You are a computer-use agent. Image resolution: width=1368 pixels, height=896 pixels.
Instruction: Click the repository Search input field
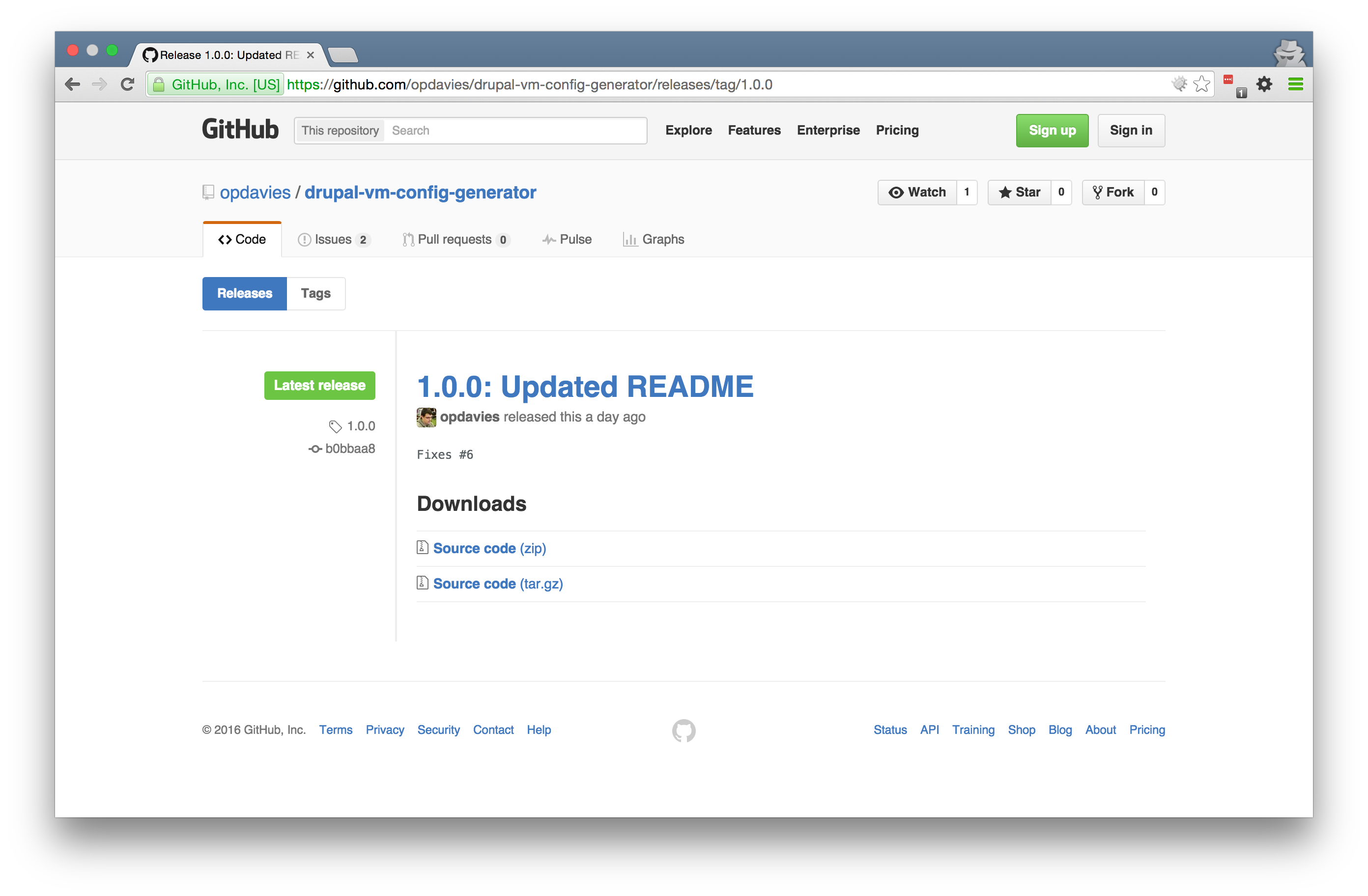pyautogui.click(x=514, y=131)
